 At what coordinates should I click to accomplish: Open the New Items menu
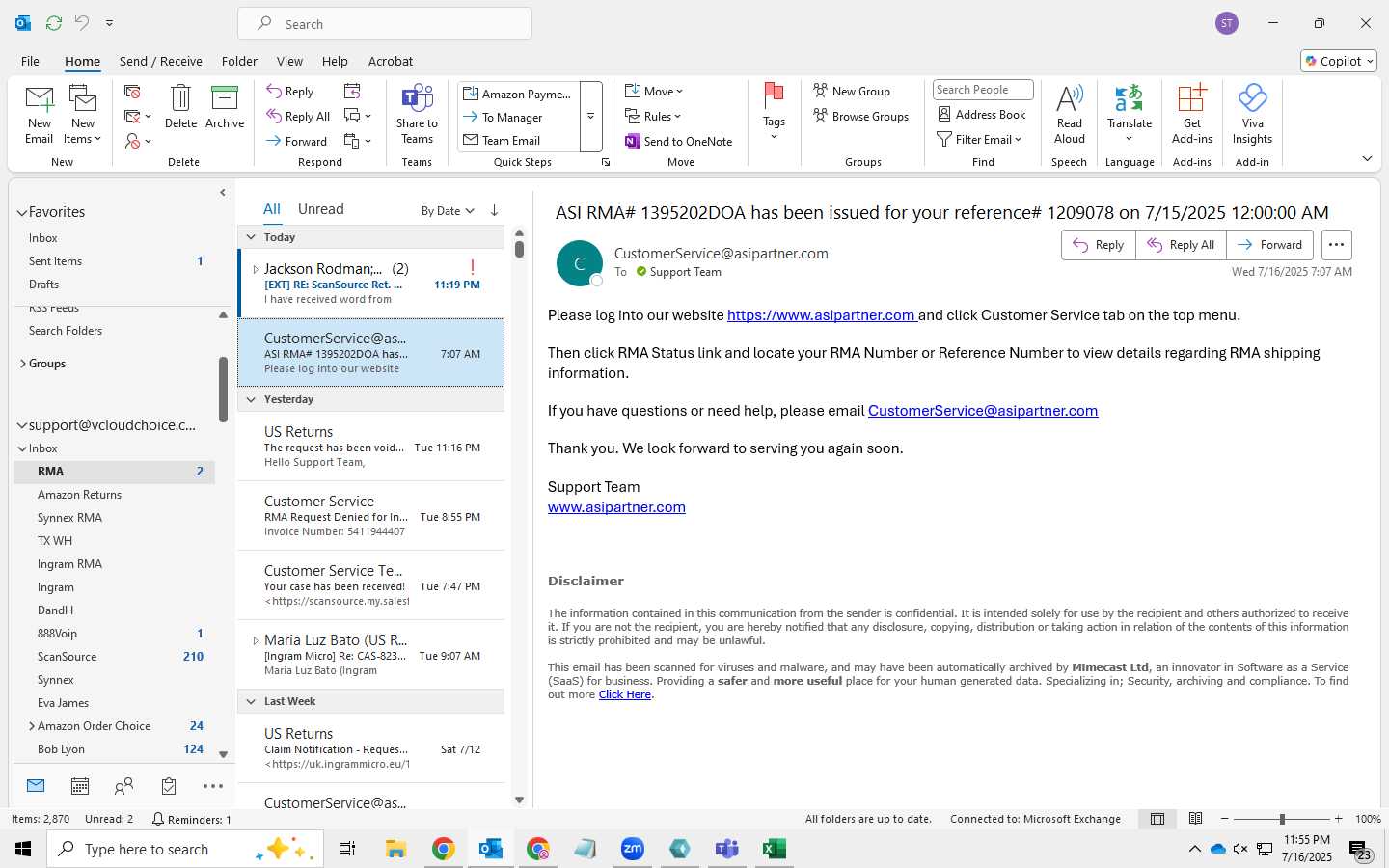coord(83,114)
